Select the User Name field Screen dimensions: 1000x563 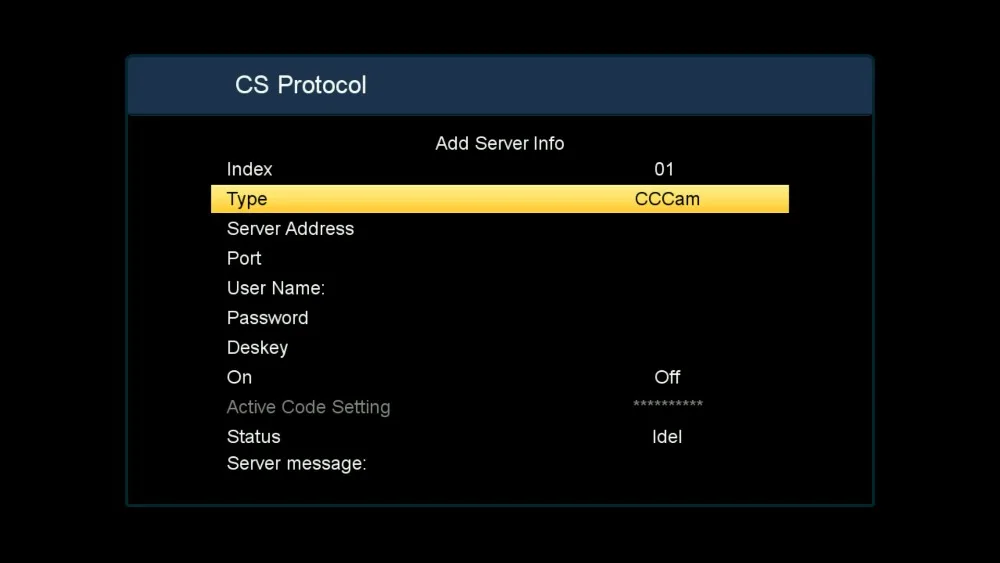[x=276, y=288]
